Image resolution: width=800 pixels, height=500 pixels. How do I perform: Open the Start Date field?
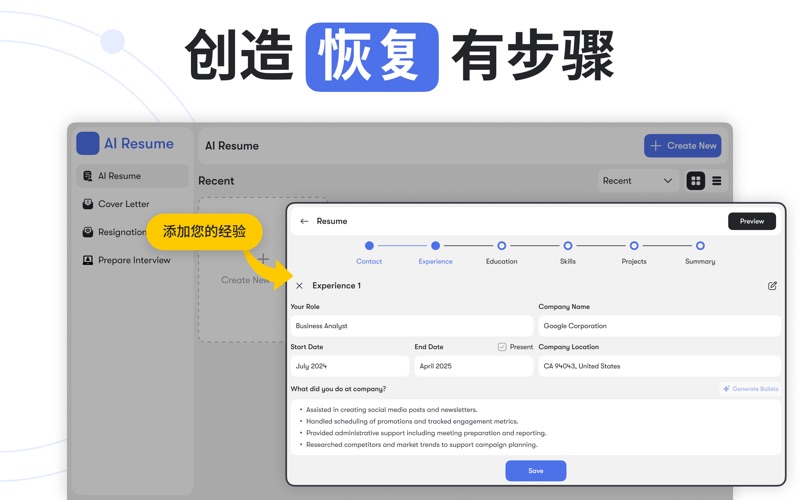click(x=349, y=366)
